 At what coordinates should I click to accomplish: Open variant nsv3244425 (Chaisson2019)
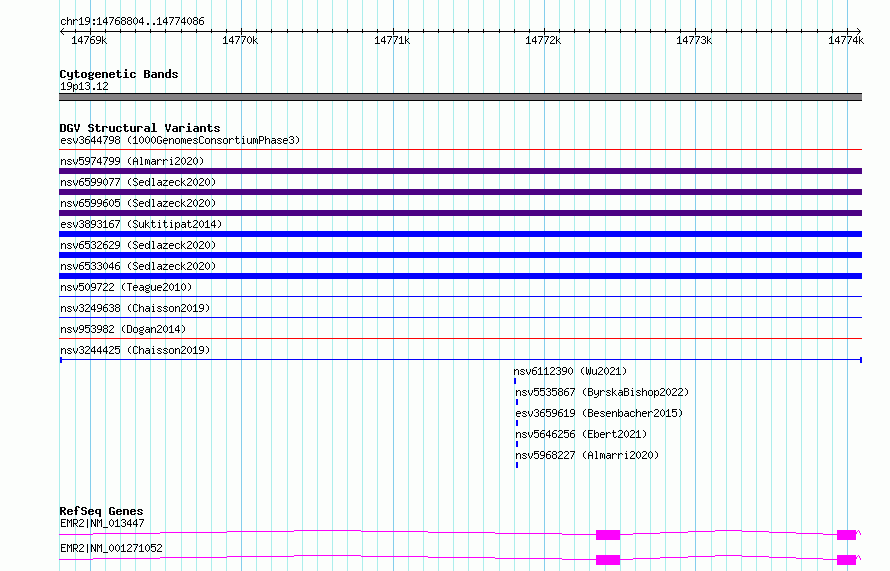click(x=135, y=350)
